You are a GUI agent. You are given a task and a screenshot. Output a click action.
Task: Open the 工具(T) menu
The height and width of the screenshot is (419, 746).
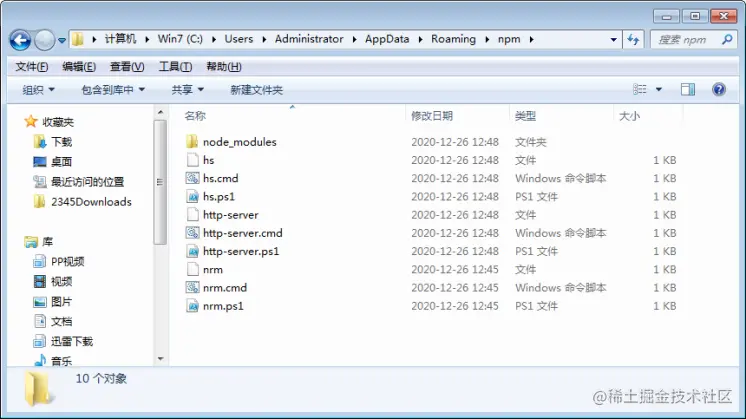[175, 67]
